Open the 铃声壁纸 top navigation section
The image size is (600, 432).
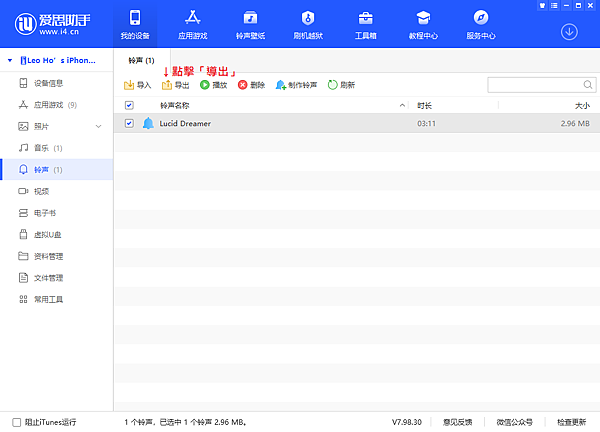click(250, 25)
